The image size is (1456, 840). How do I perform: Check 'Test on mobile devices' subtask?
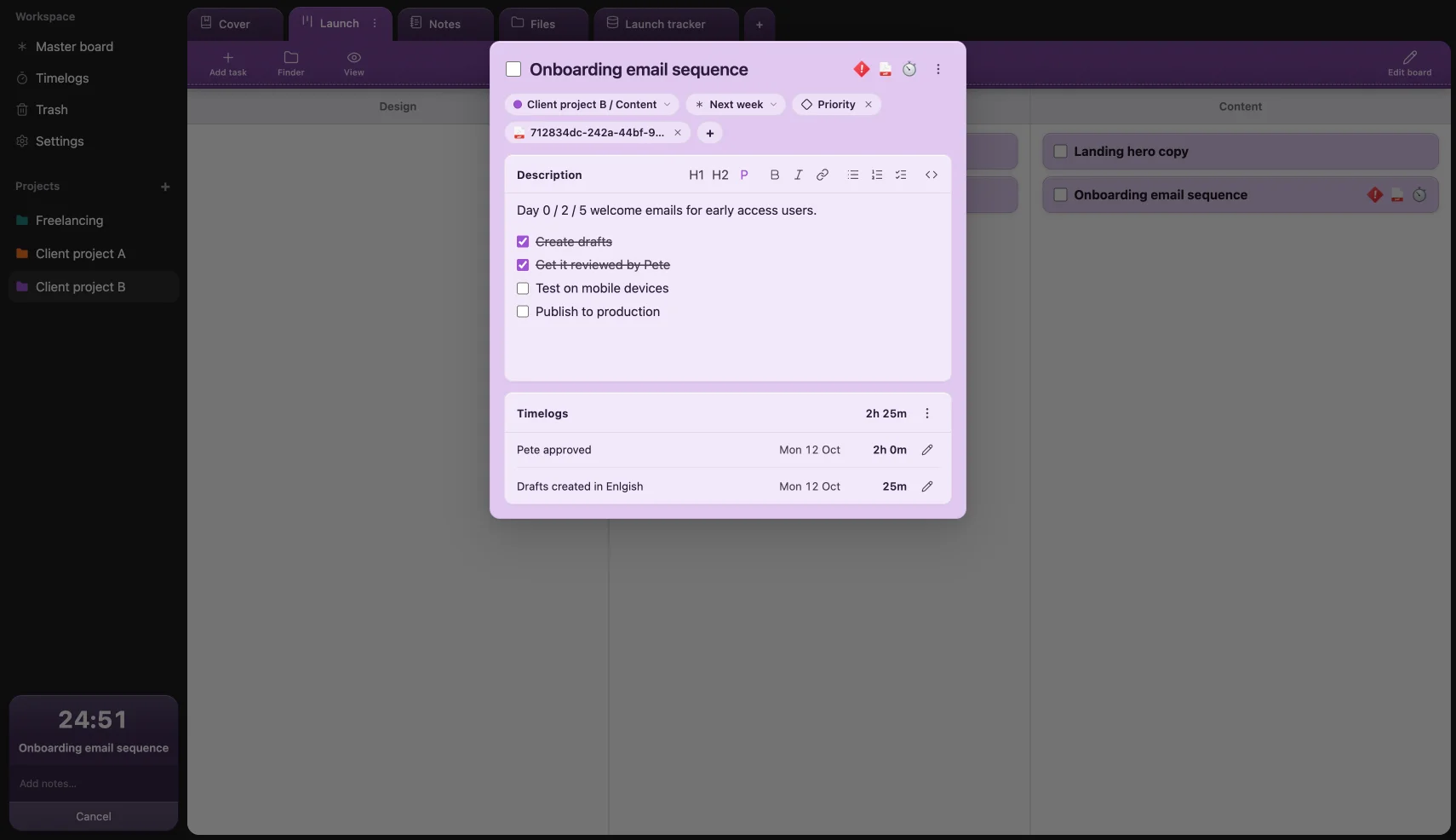pos(523,289)
